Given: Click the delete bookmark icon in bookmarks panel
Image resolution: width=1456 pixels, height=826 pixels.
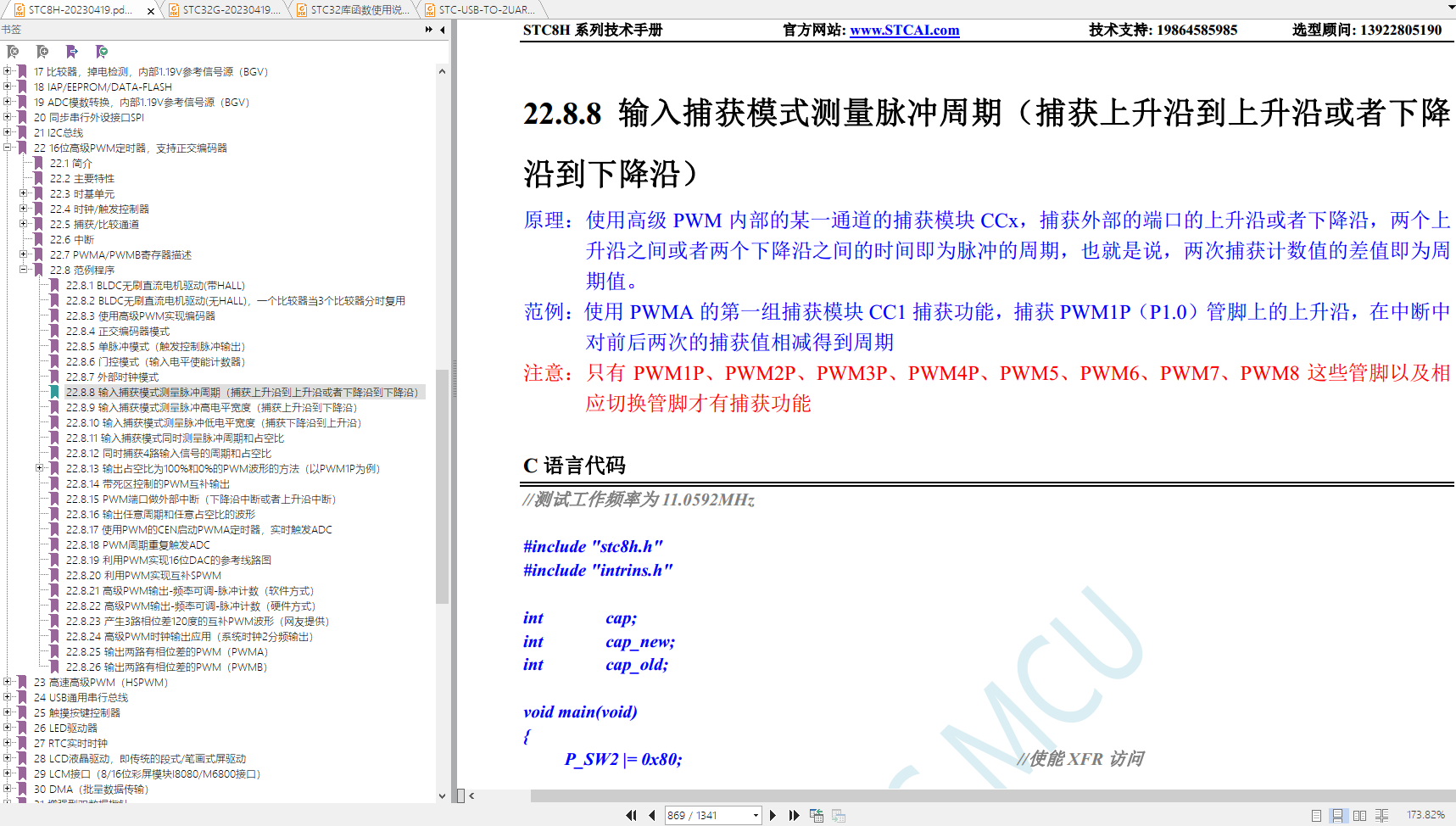Looking at the screenshot, I should [x=13, y=52].
